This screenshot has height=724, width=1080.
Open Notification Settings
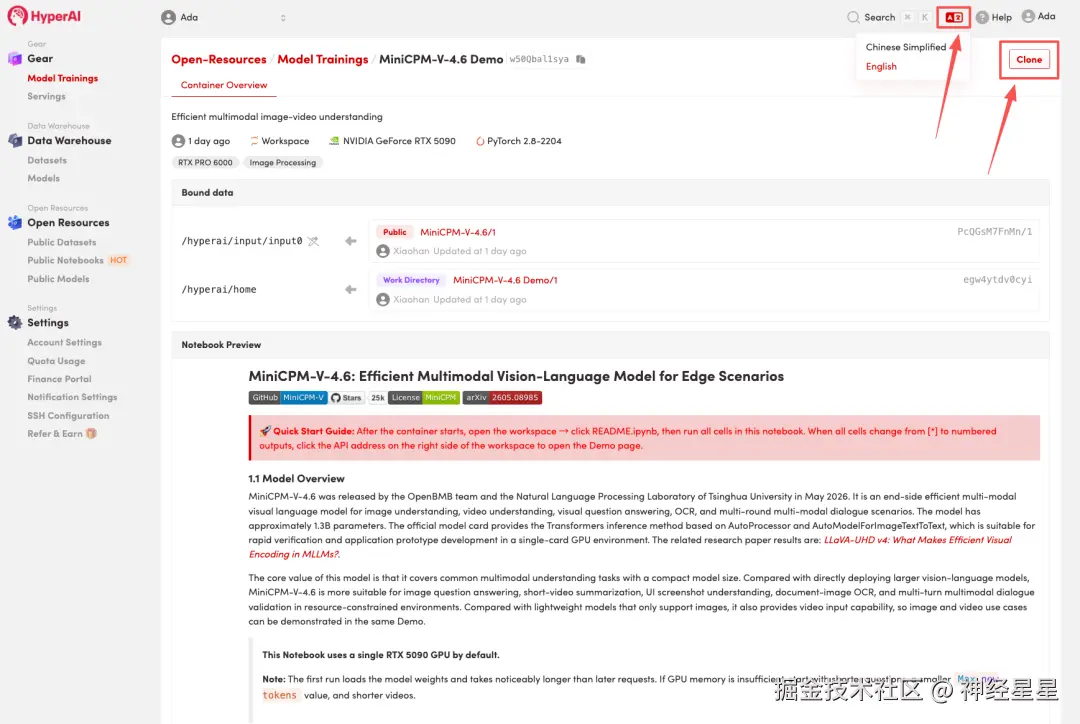coord(72,397)
